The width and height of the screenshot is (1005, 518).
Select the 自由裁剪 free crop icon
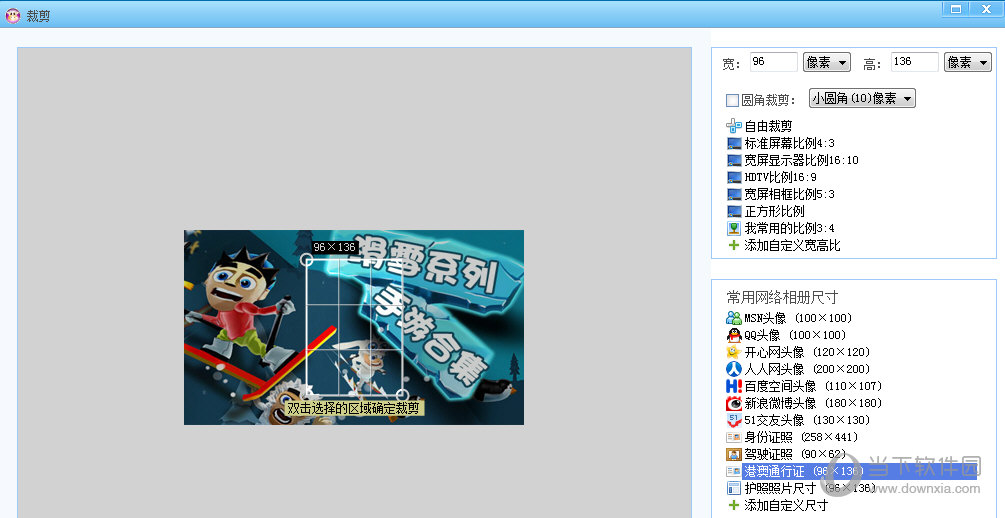[734, 126]
